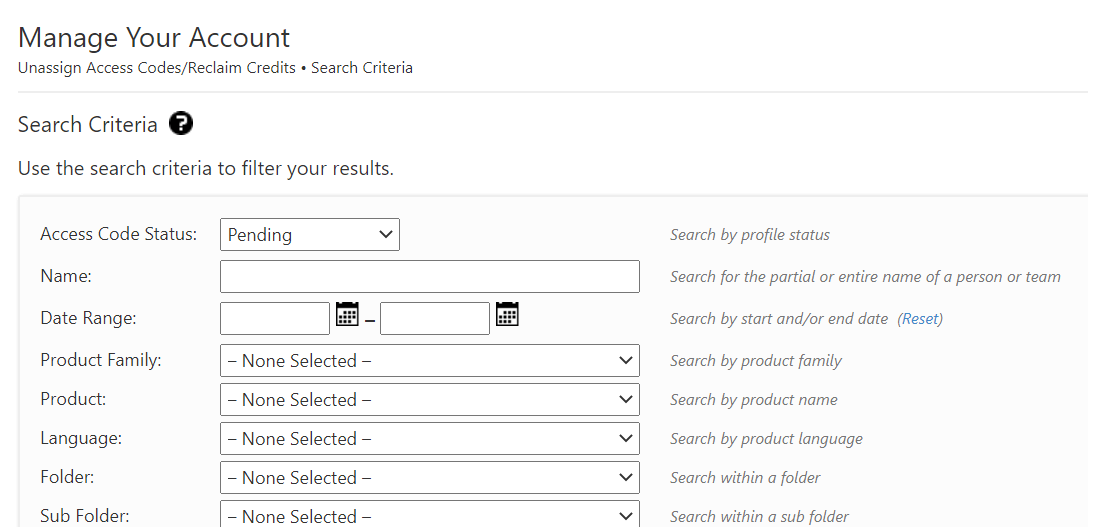1095x527 pixels.
Task: Focus the end date input field
Action: (434, 318)
